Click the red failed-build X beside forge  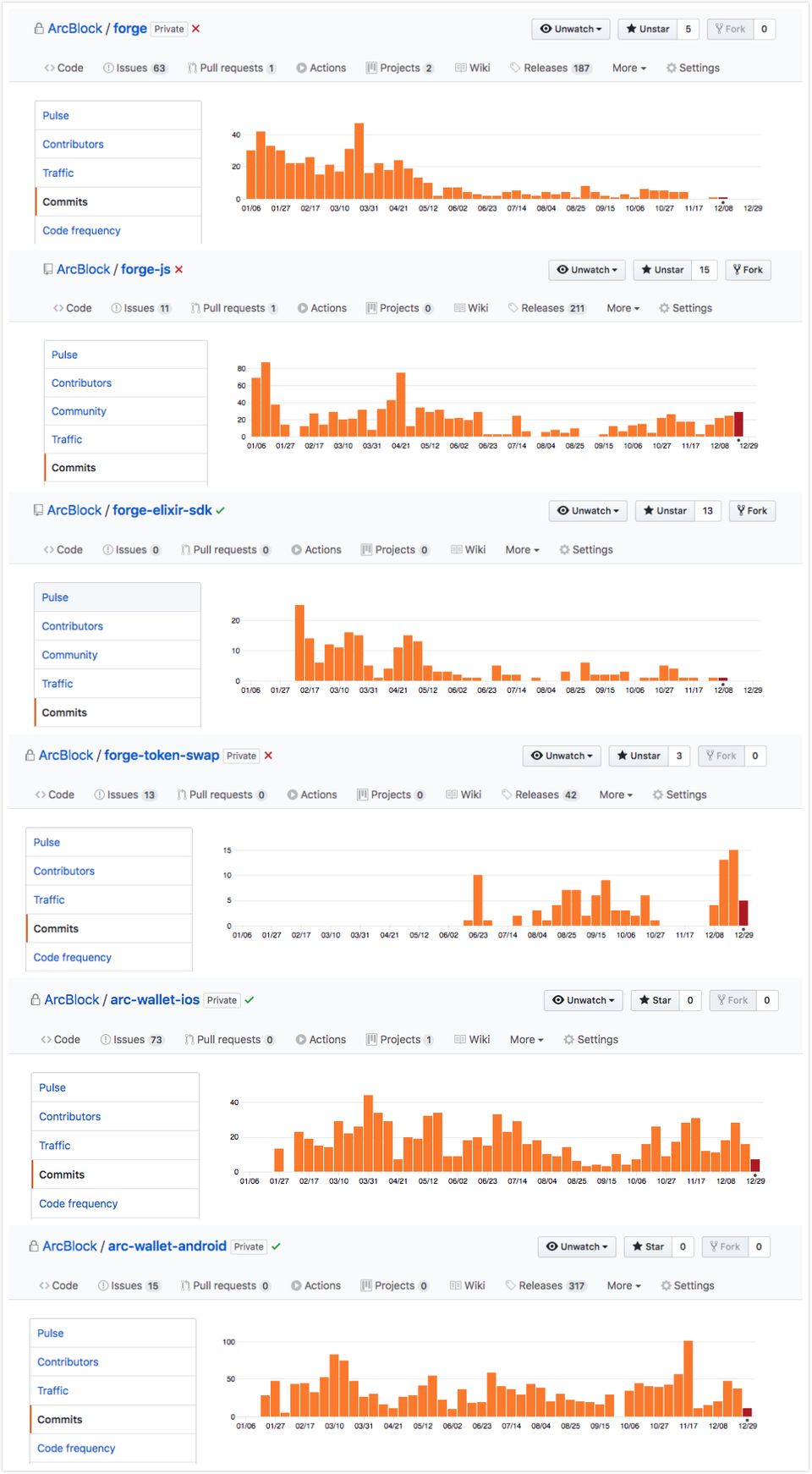(x=196, y=29)
